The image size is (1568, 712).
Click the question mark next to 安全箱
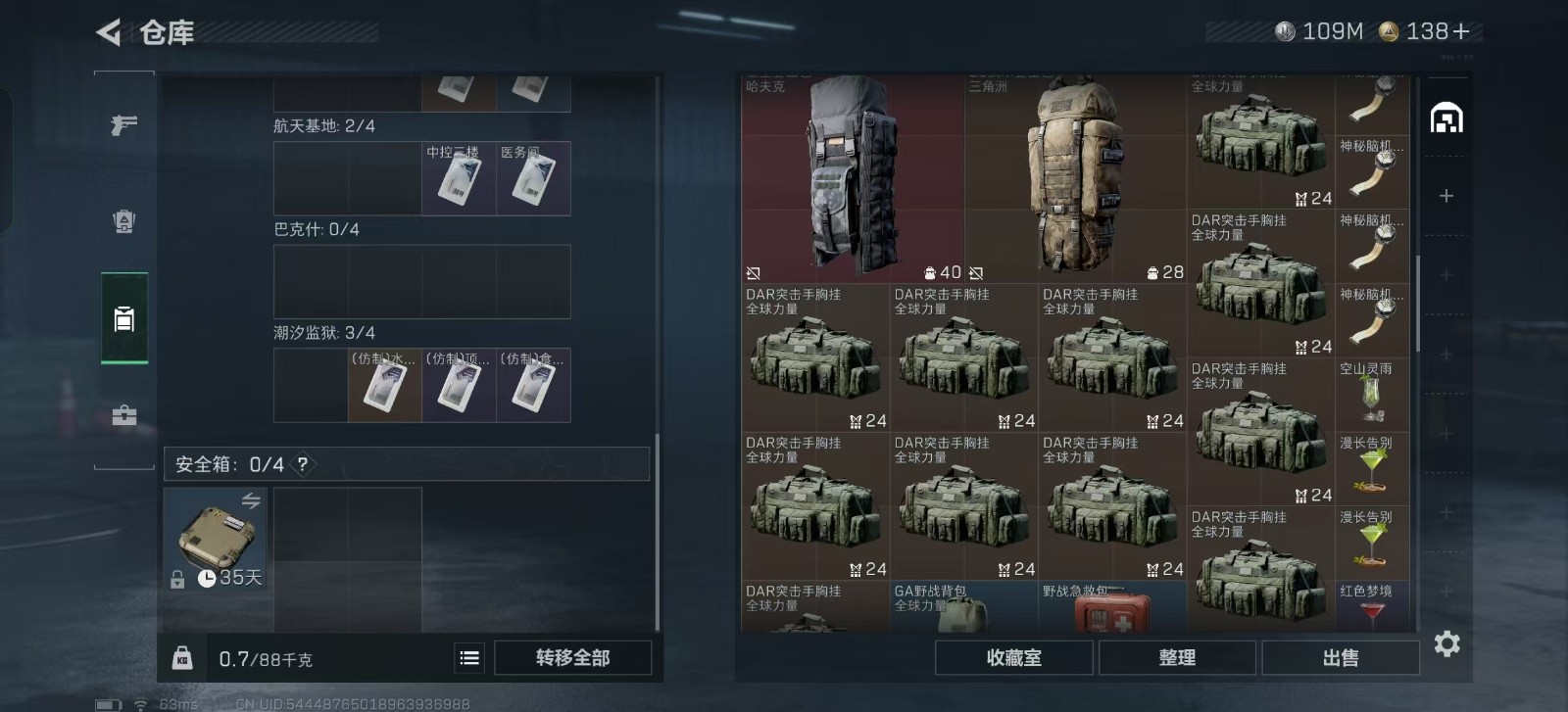(303, 464)
